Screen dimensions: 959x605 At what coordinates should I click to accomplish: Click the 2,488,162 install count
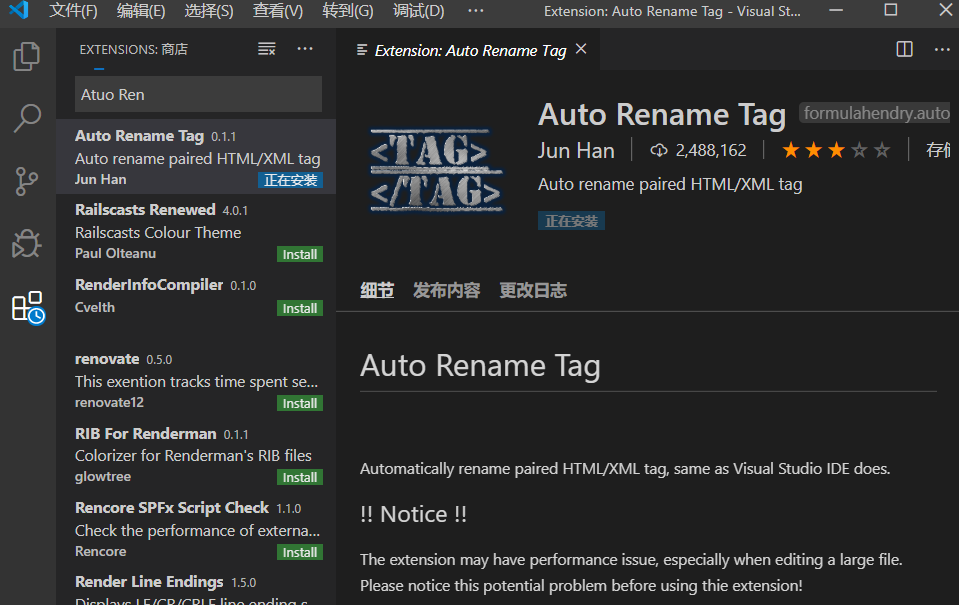point(711,150)
